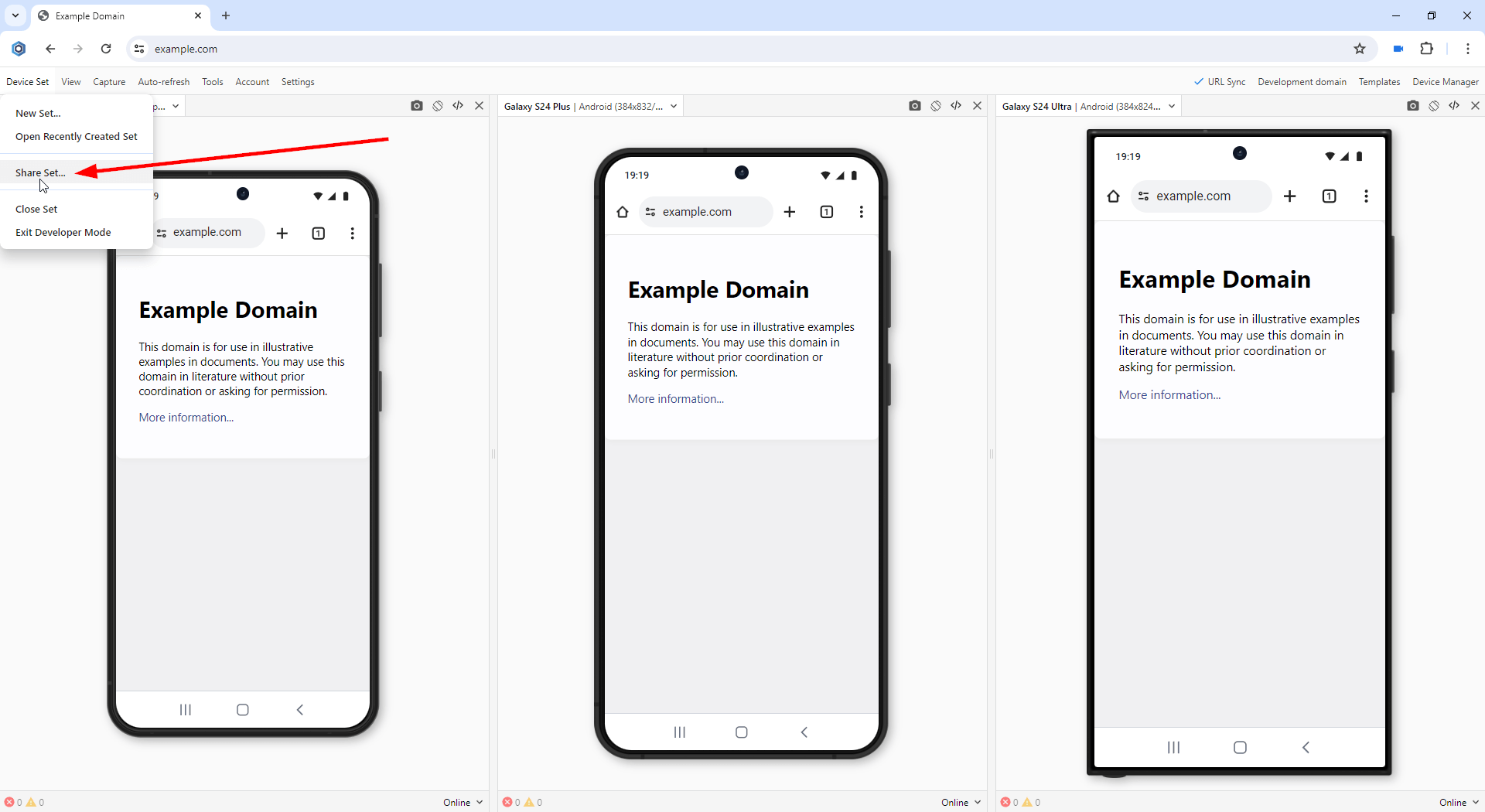Screen dimensions: 1485x812
Task: Open the Device Manager
Action: [1445, 81]
